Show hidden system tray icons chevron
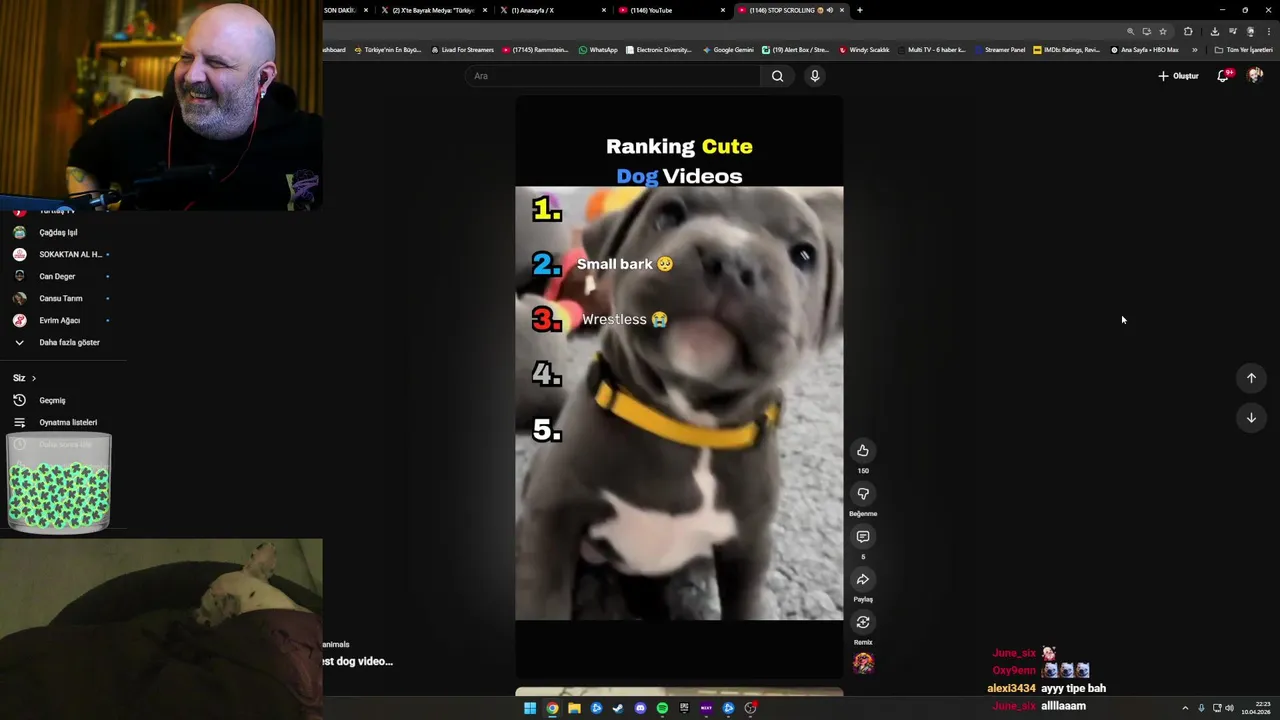Viewport: 1280px width, 720px height. (x=1185, y=708)
